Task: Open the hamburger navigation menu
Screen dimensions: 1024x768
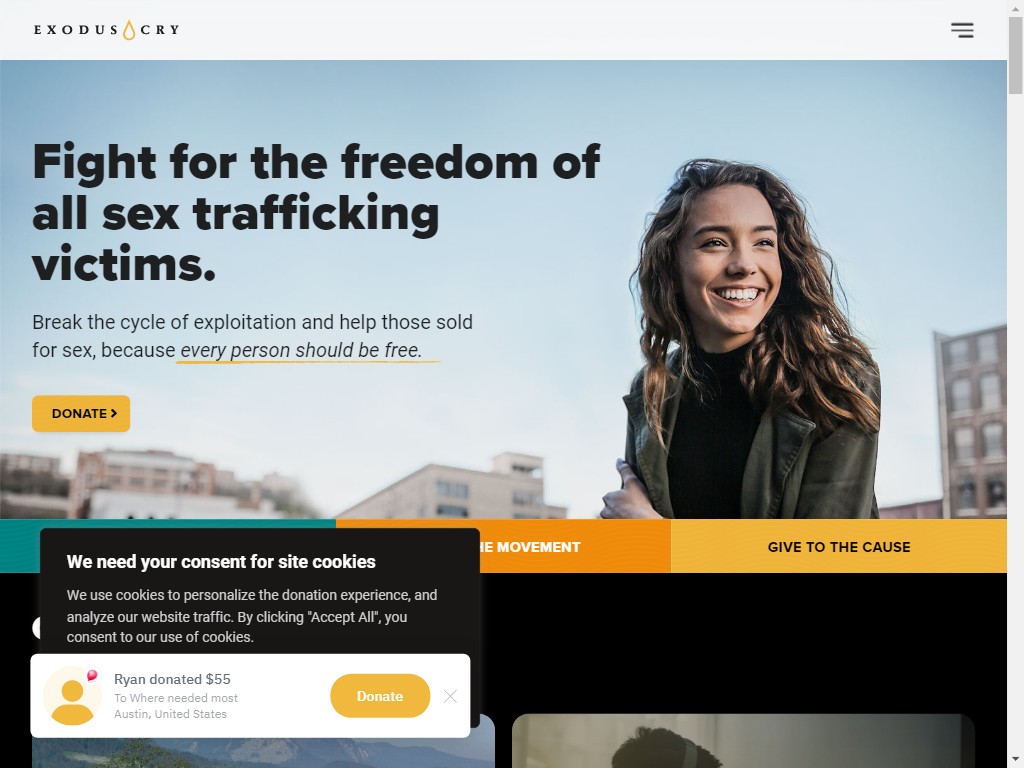Action: tap(962, 30)
